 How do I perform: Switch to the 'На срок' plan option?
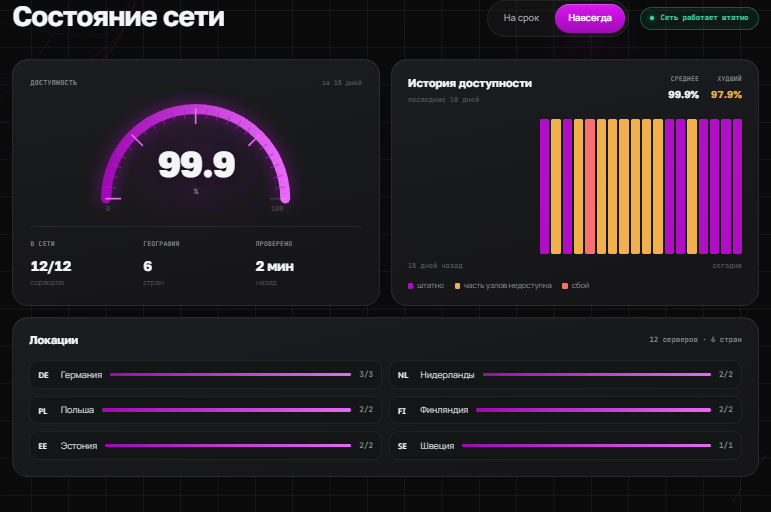521,18
